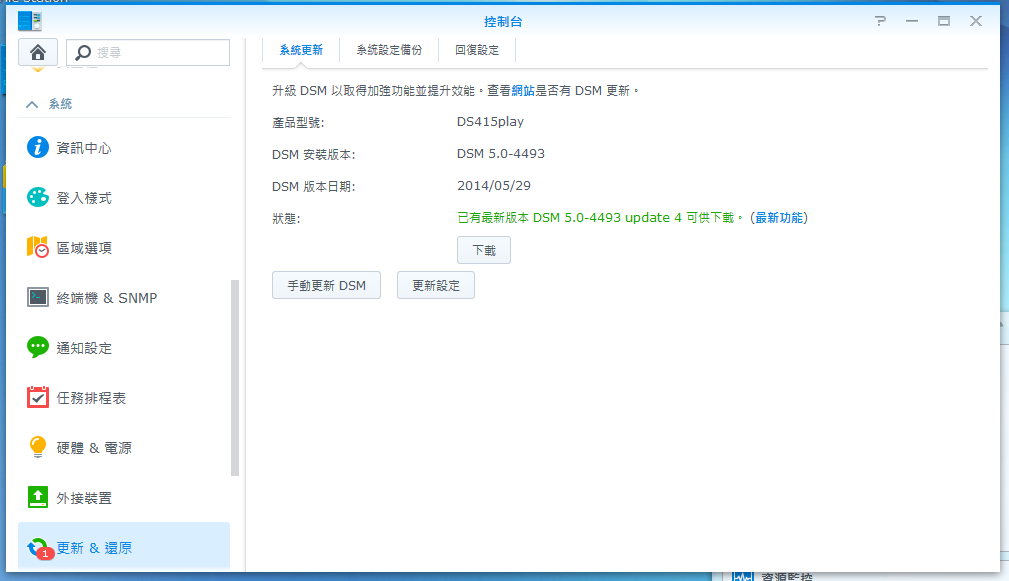The width and height of the screenshot is (1009, 581).
Task: Open the 登入樣式 palette icon
Action: 37,197
